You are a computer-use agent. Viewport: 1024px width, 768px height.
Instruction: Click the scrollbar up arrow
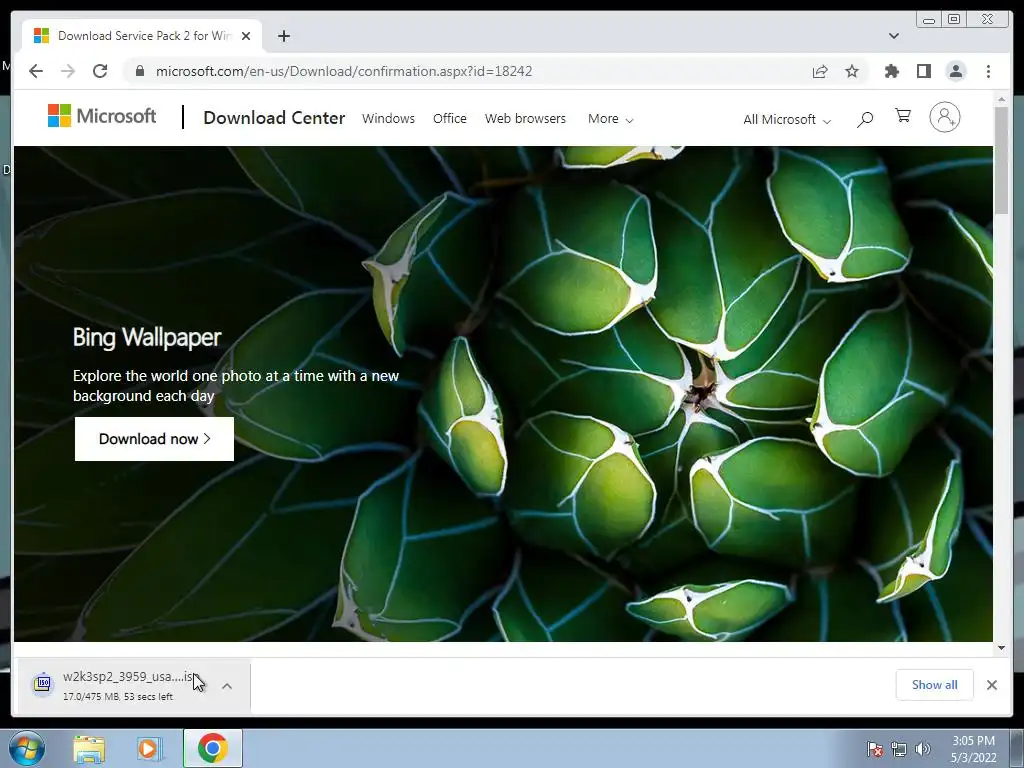pyautogui.click(x=1001, y=99)
